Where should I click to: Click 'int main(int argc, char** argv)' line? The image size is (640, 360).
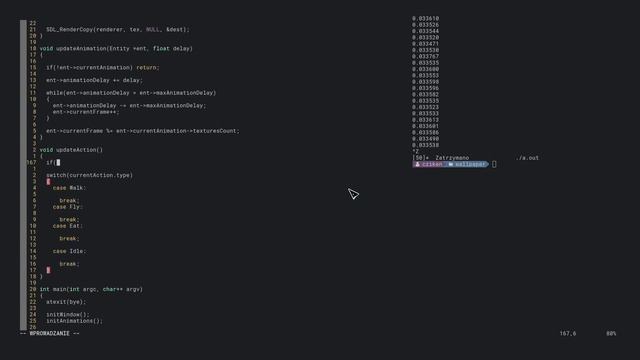(x=91, y=289)
